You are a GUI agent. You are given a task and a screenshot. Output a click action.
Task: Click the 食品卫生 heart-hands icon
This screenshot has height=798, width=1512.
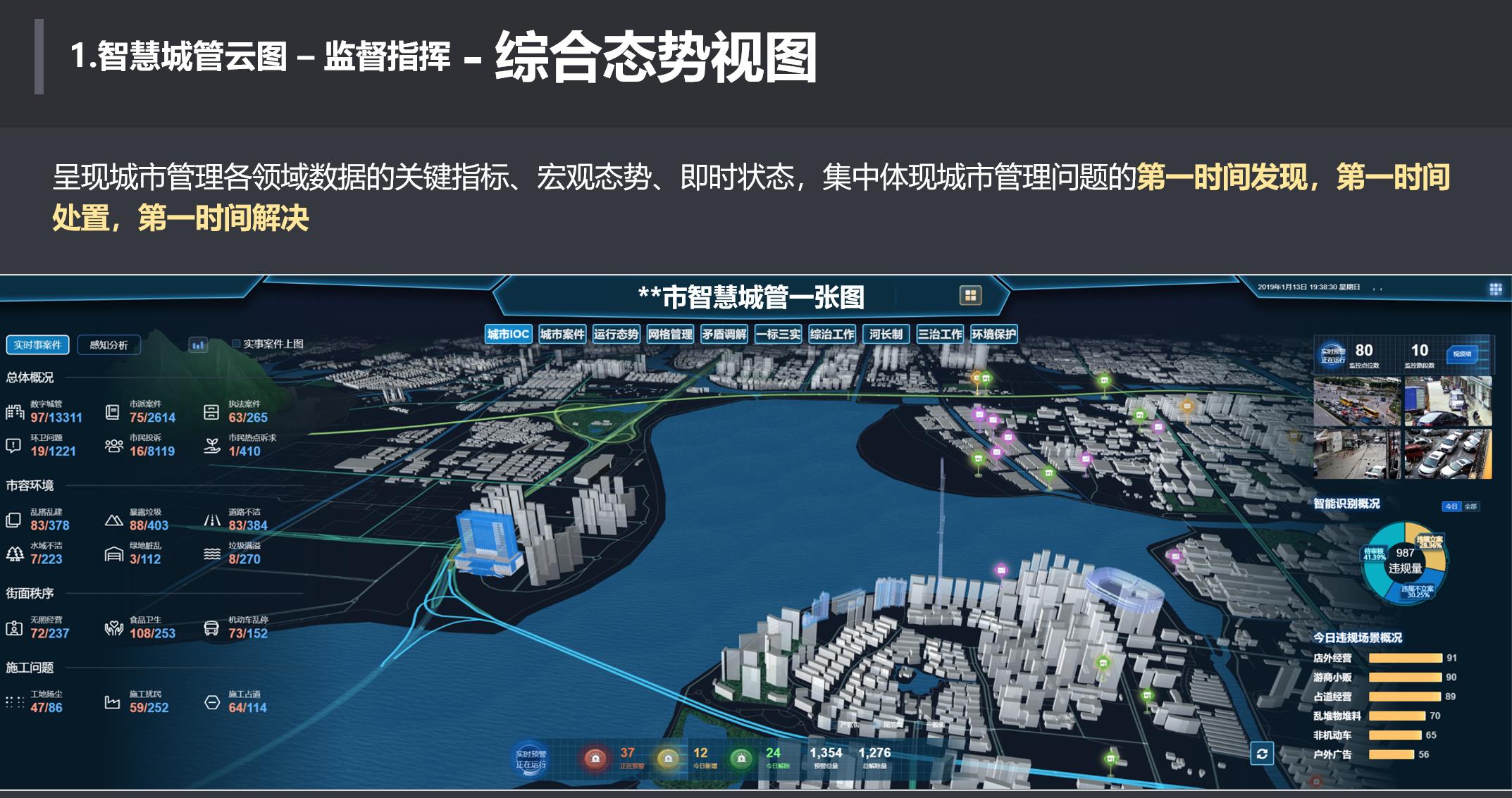click(x=113, y=628)
